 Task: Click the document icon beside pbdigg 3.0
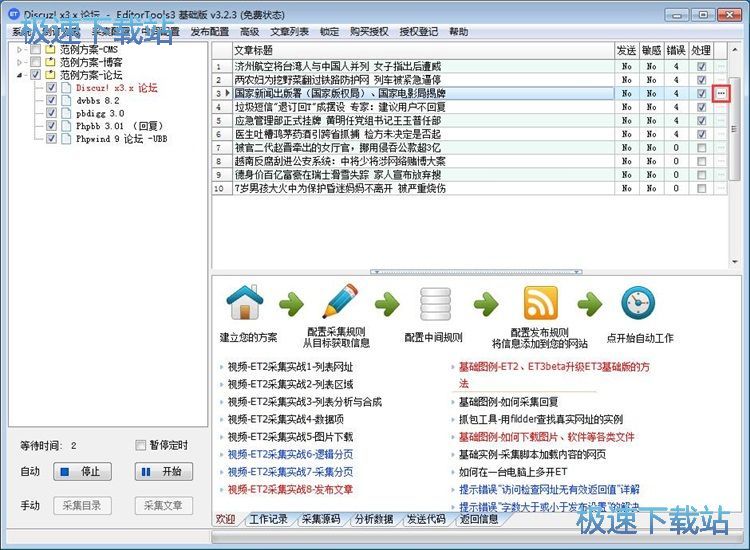(66, 113)
